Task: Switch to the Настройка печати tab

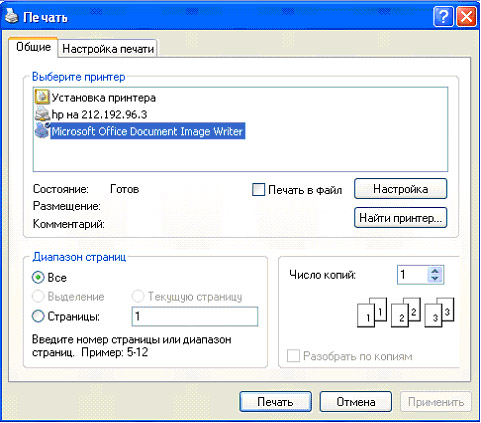Action: pyautogui.click(x=108, y=49)
